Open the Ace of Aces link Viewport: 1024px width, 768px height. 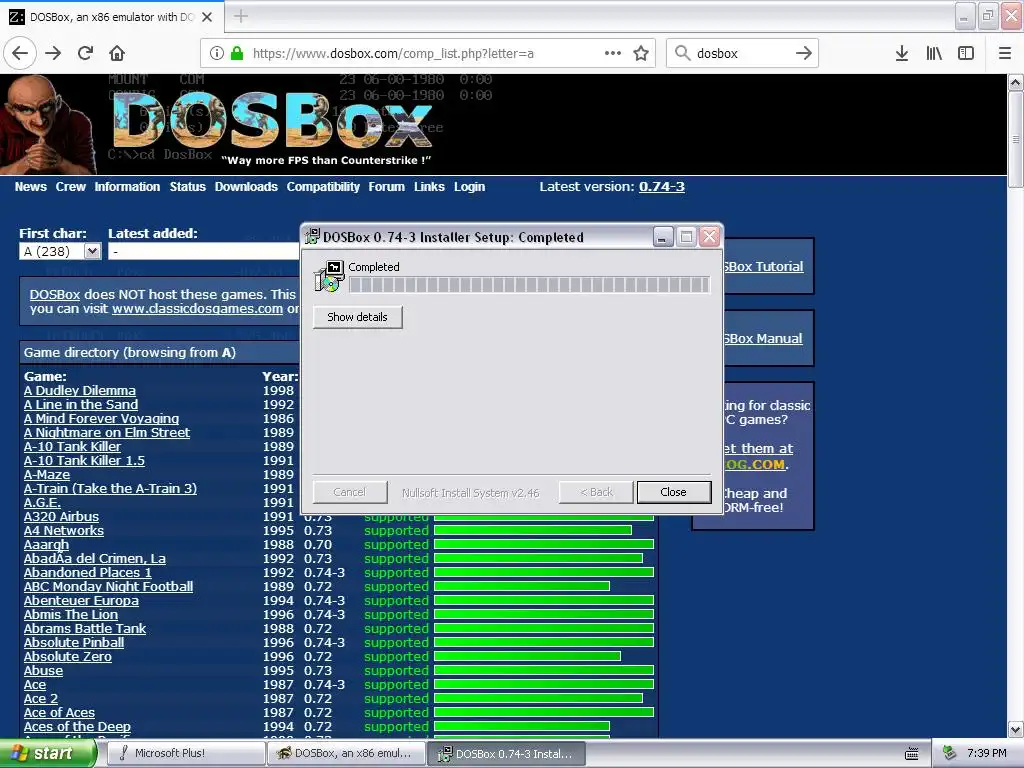pyautogui.click(x=59, y=712)
